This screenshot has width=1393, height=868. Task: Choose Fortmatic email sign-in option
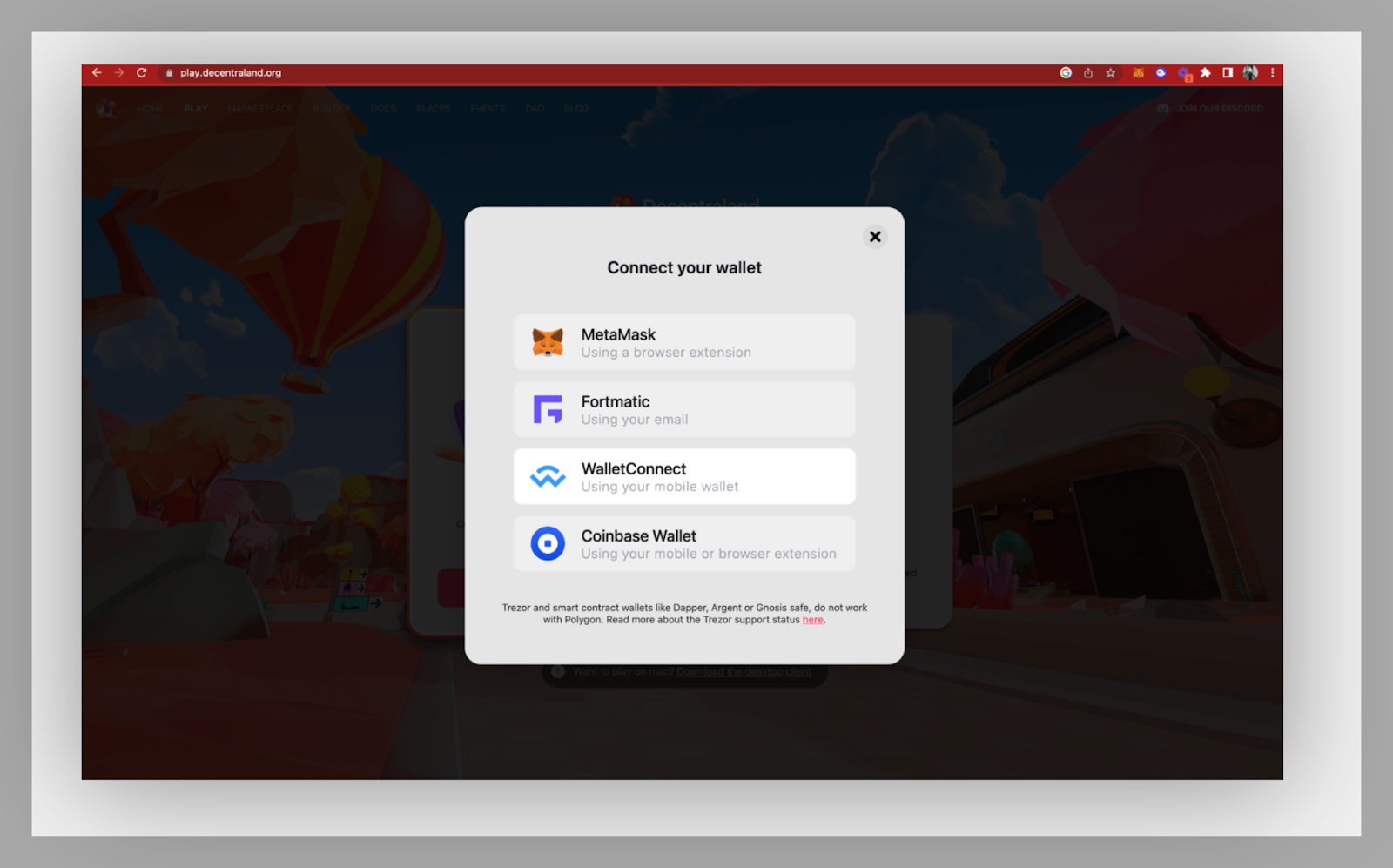(x=684, y=409)
